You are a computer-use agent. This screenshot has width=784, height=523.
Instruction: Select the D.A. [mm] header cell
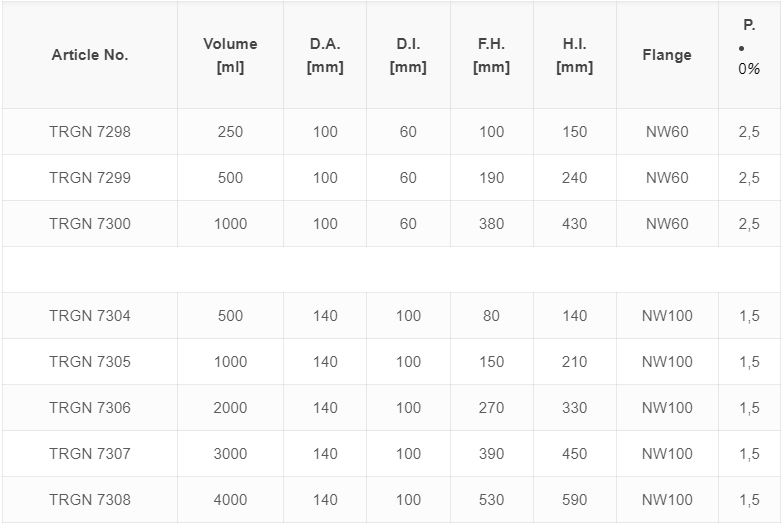click(325, 55)
